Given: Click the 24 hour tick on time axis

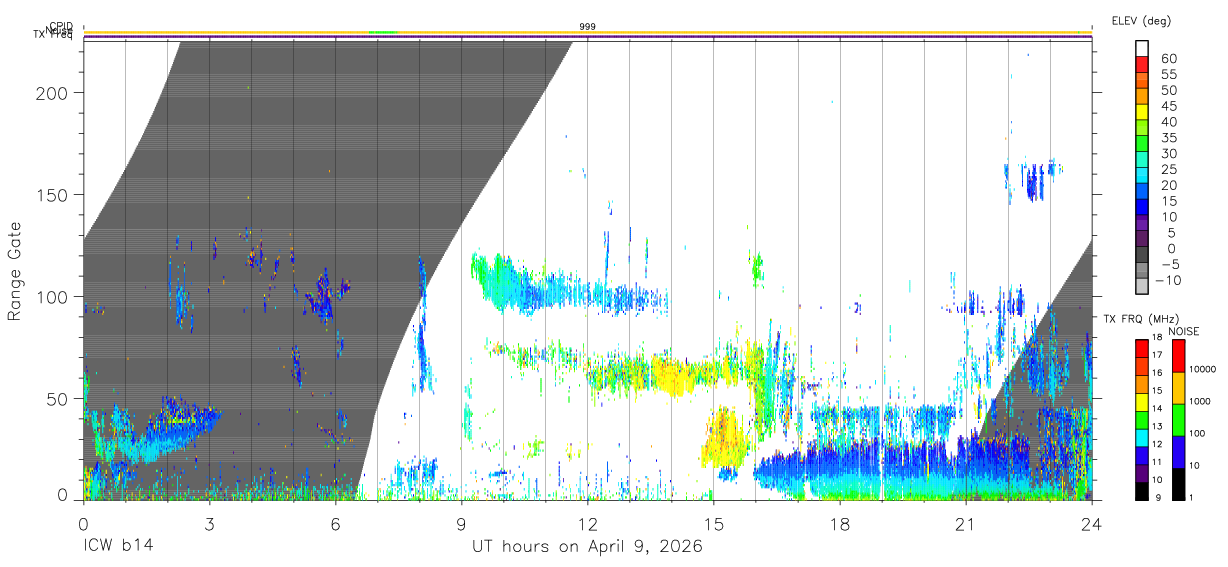Looking at the screenshot, I should pos(1092,522).
